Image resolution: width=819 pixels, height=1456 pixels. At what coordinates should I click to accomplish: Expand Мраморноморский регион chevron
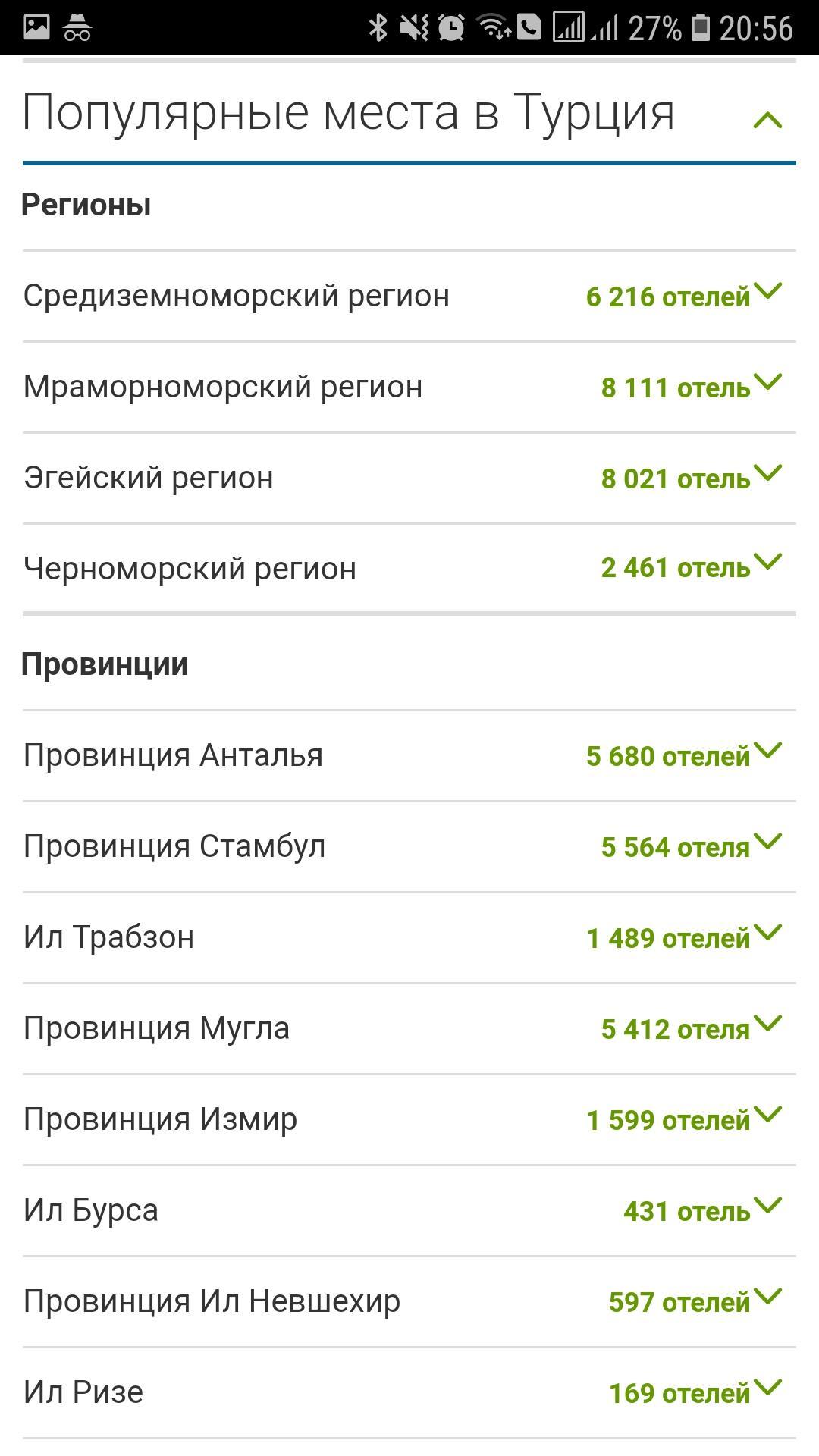[767, 382]
